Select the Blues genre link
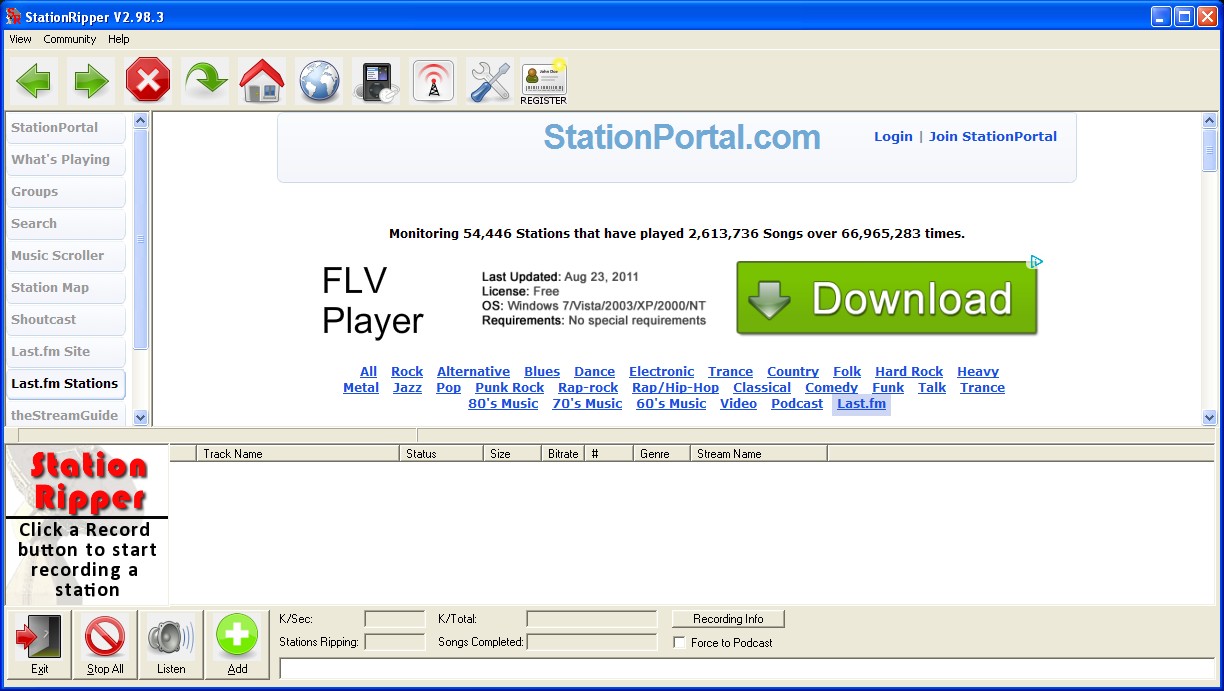The height and width of the screenshot is (691, 1224). [x=542, y=372]
